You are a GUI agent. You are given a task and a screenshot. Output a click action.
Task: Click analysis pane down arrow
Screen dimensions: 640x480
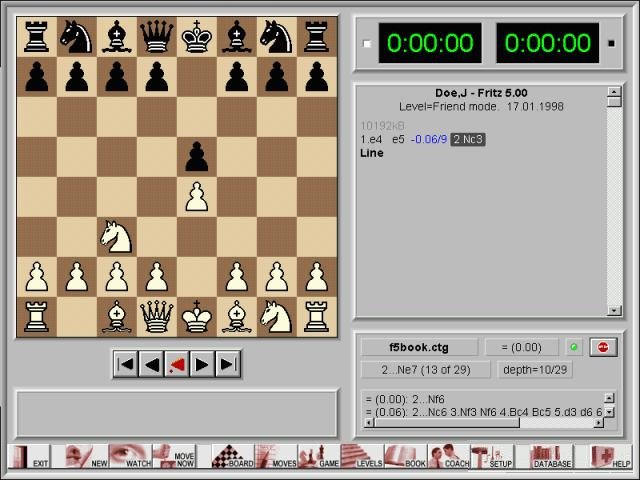[x=609, y=412]
